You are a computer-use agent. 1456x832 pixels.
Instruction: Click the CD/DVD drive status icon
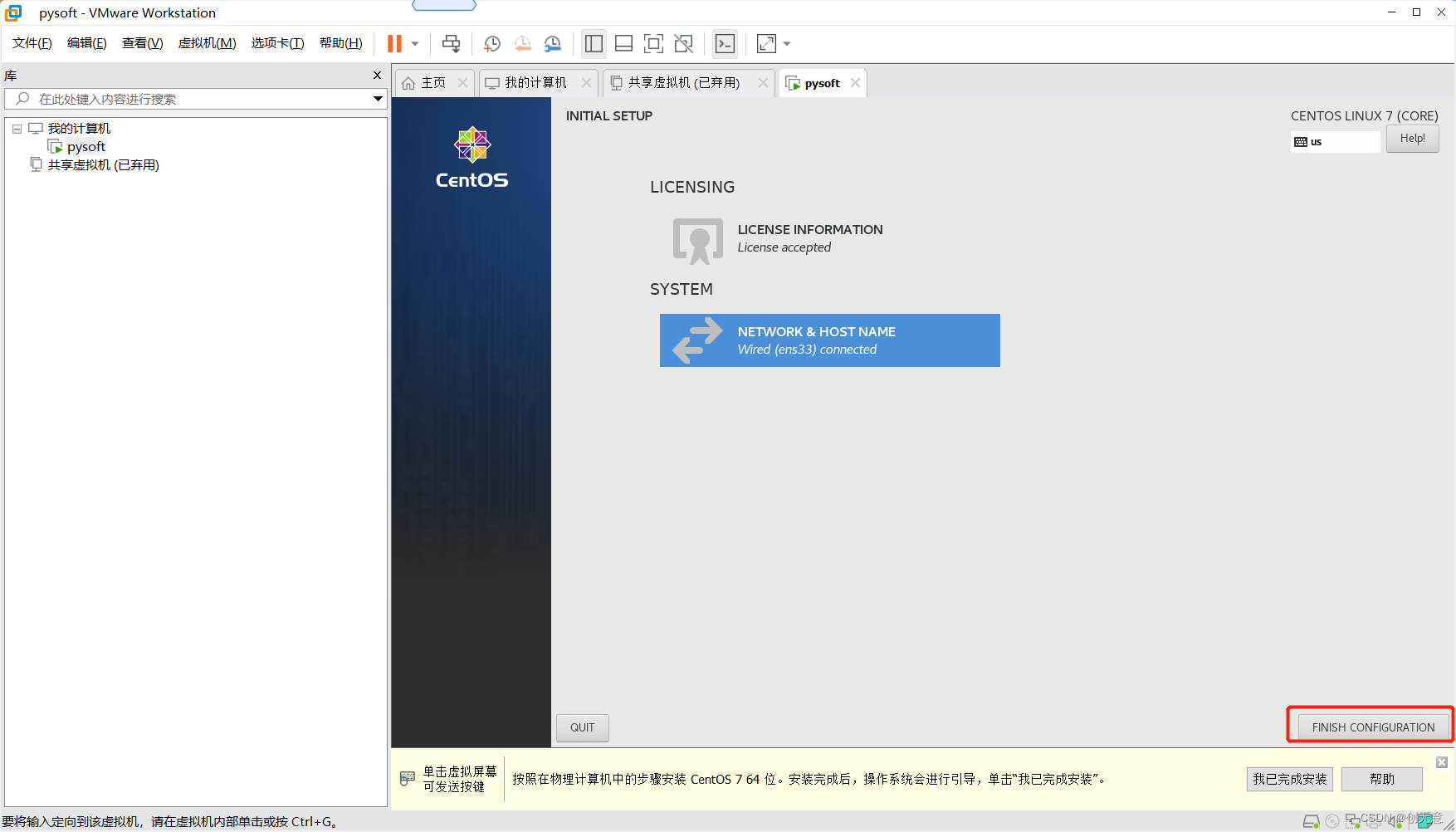point(1331,821)
